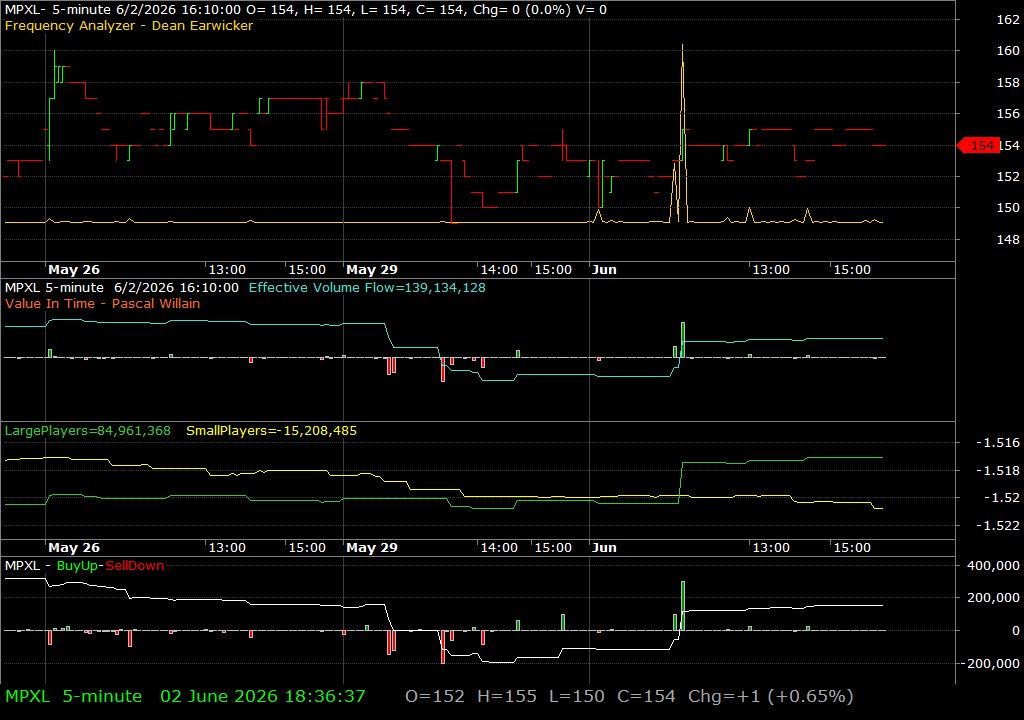Click the 200,000 value on the BuyUp axis
This screenshot has width=1024, height=720.
pos(993,597)
